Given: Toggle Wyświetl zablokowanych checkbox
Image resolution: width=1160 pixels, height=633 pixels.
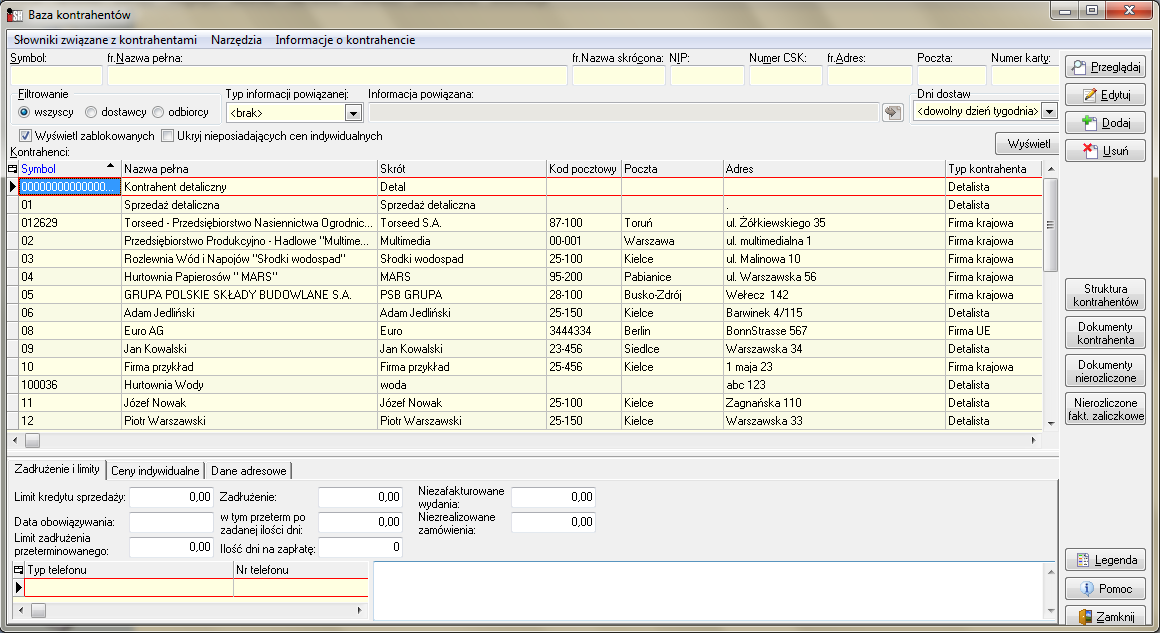Looking at the screenshot, I should pos(25,136).
